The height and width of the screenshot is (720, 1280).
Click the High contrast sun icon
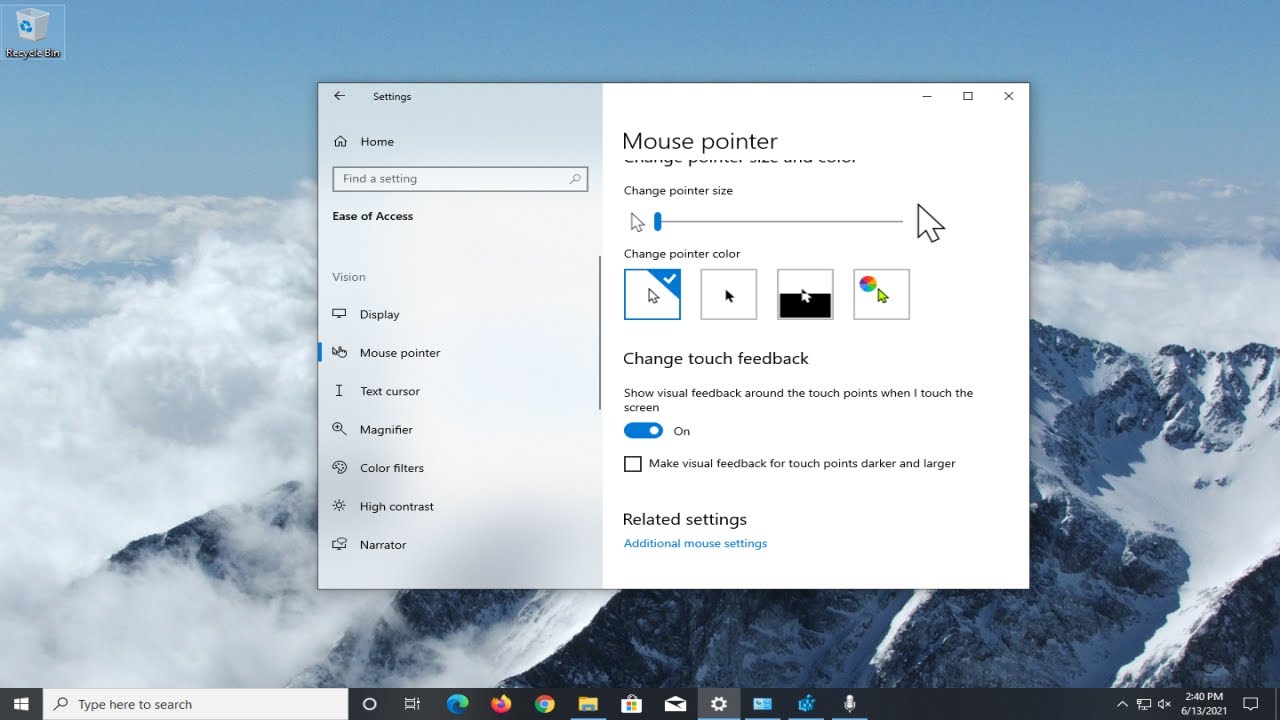(x=340, y=506)
